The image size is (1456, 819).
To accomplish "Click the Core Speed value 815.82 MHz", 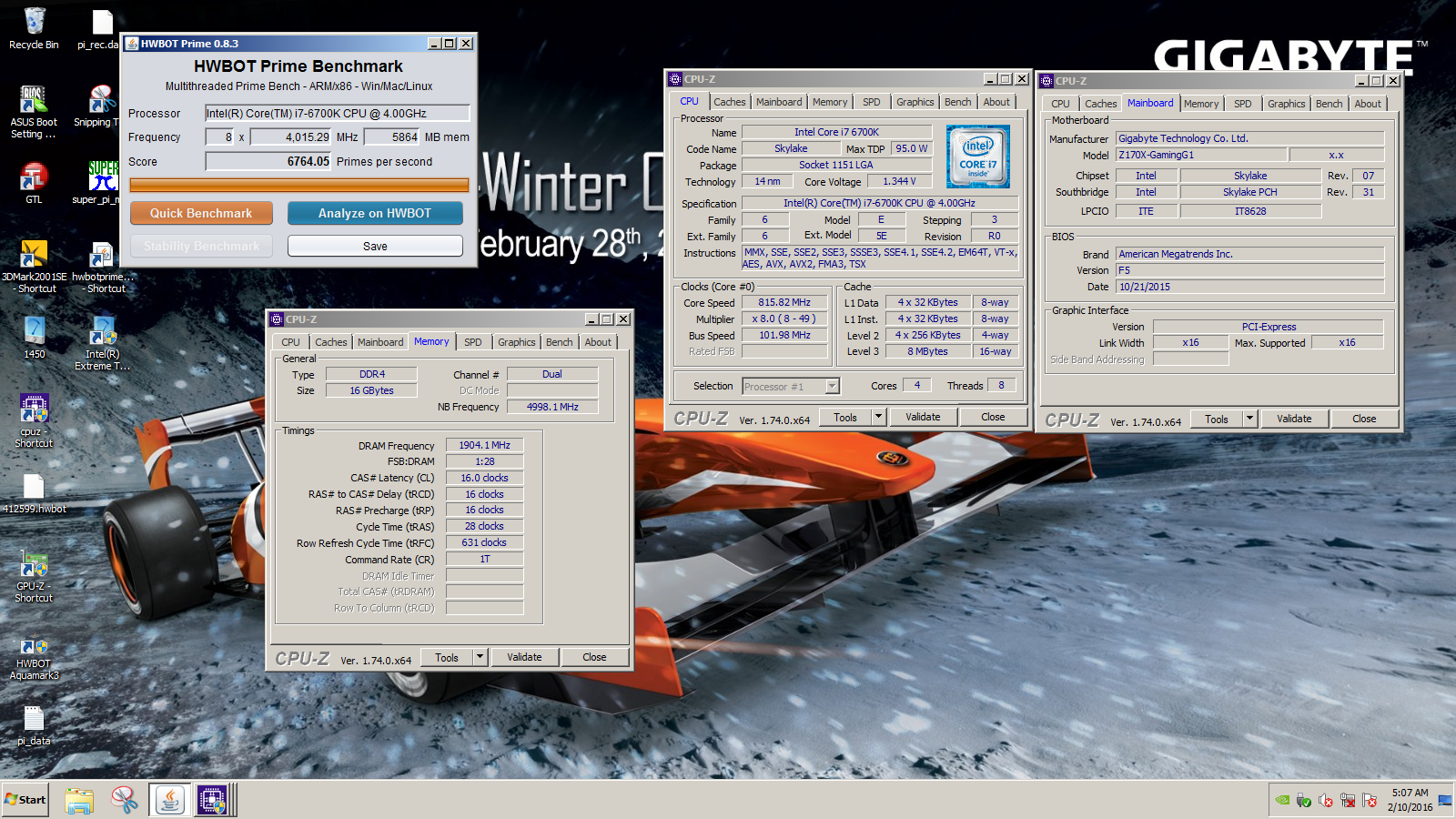I will [x=784, y=302].
